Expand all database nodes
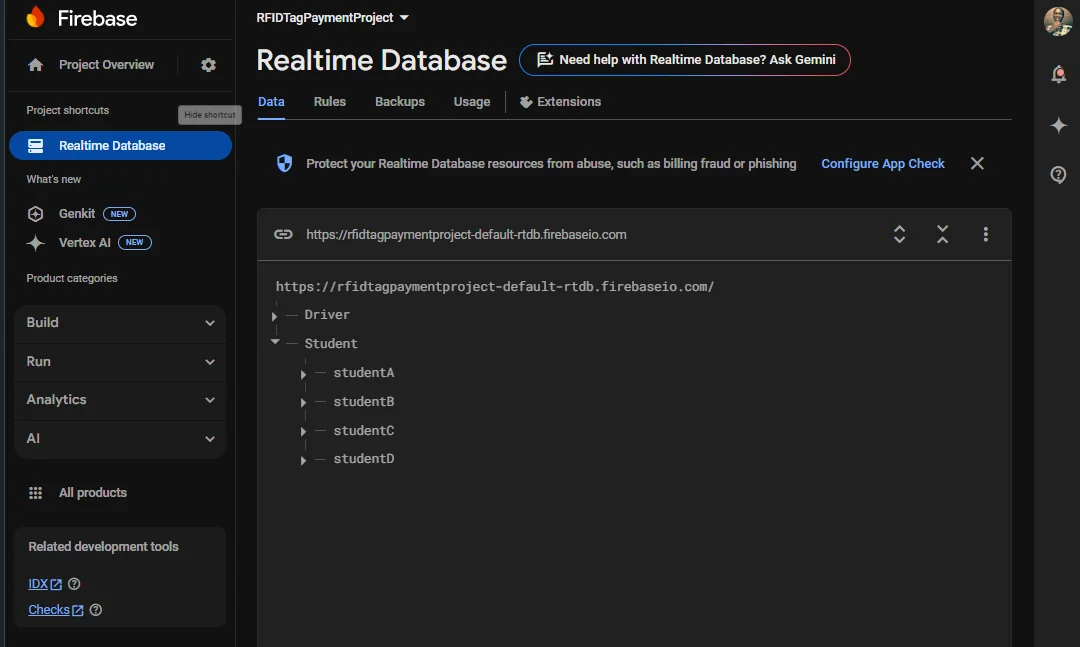Screen dimensions: 1080x647 tap(900, 234)
